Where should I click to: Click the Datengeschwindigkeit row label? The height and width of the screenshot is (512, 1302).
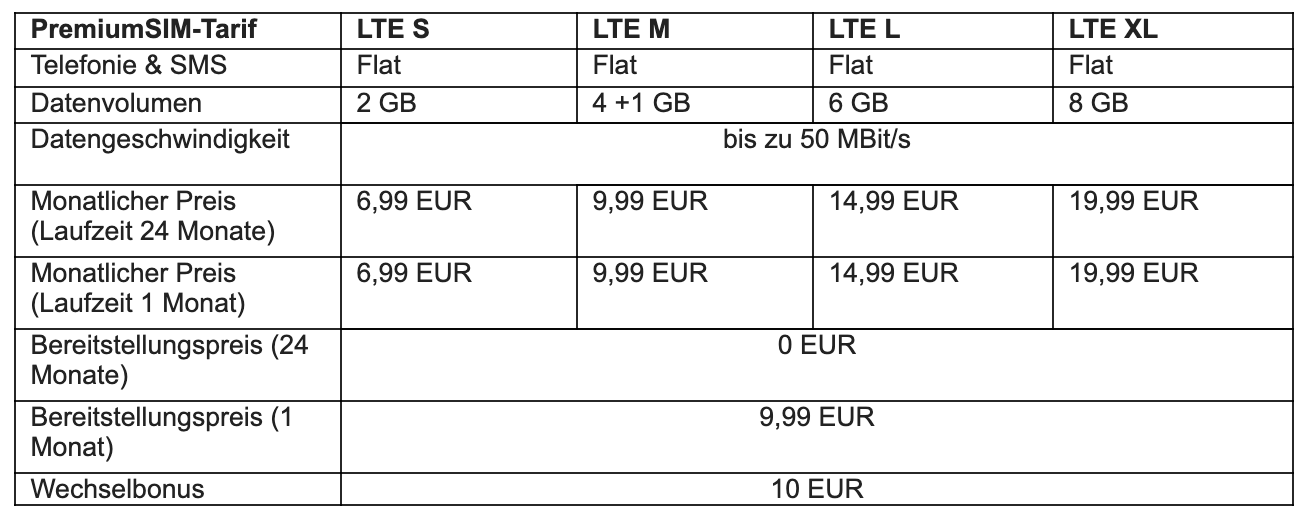pyautogui.click(x=160, y=139)
